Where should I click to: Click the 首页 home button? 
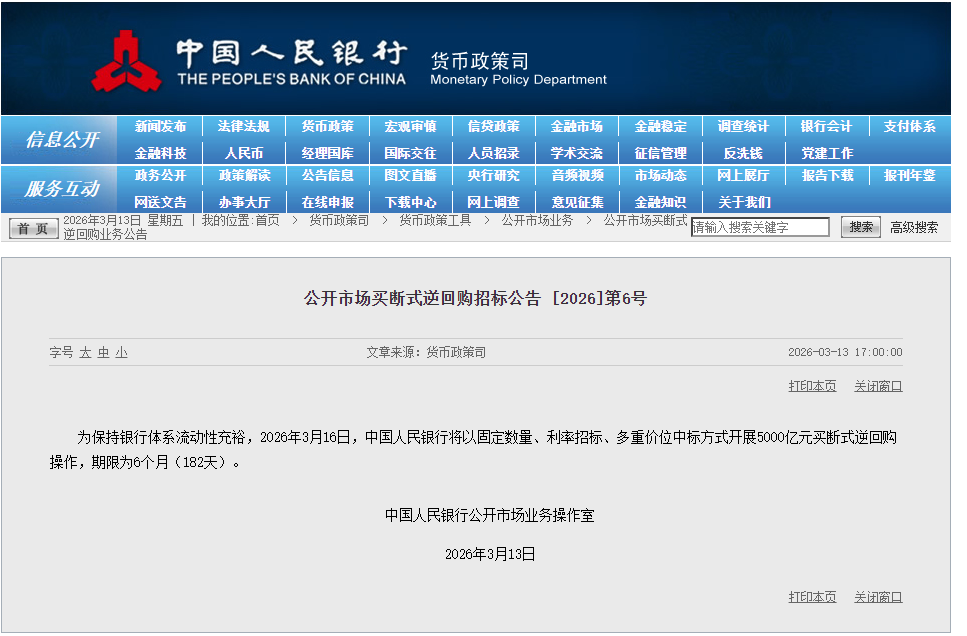(34, 228)
